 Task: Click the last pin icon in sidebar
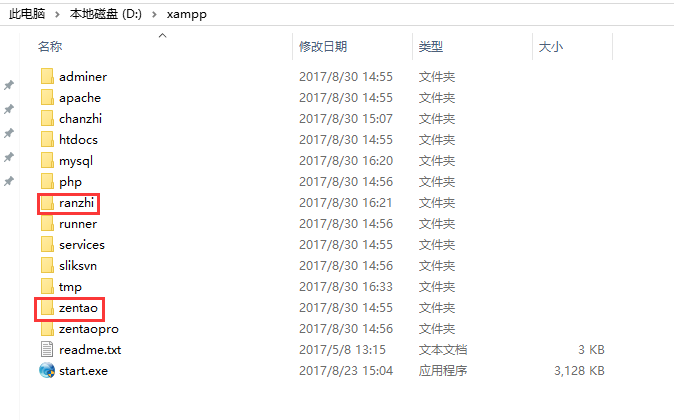pos(9,181)
